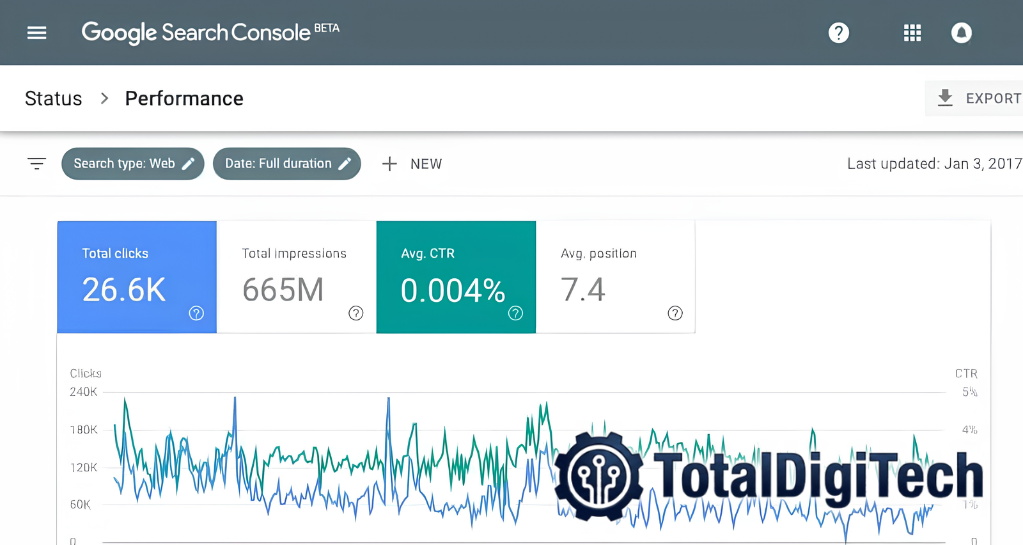The height and width of the screenshot is (545, 1023).
Task: Toggle the Avg. CTR metric card
Action: (x=456, y=277)
